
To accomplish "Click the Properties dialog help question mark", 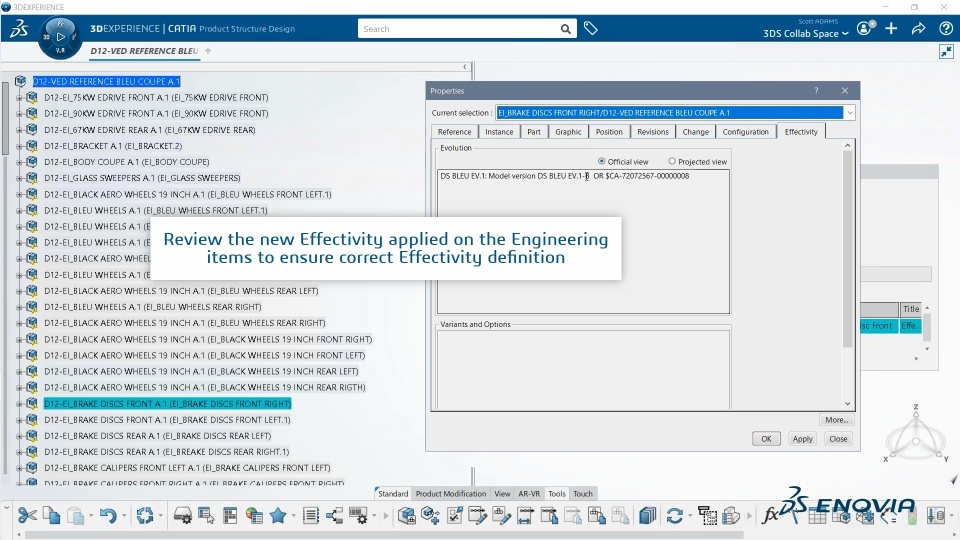I will (x=816, y=91).
